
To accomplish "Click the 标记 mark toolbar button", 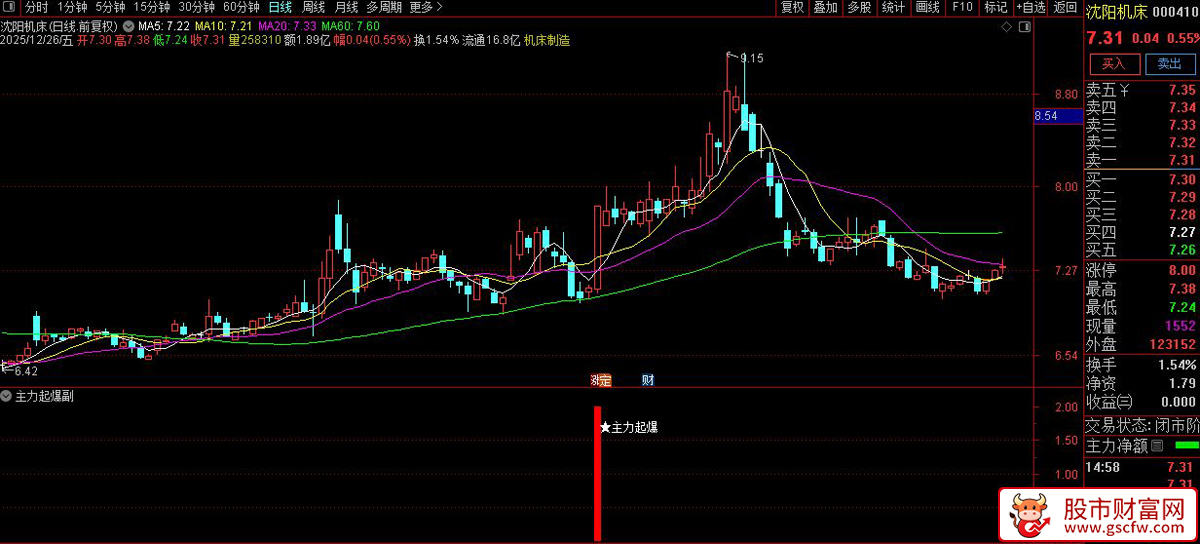I will point(995,7).
